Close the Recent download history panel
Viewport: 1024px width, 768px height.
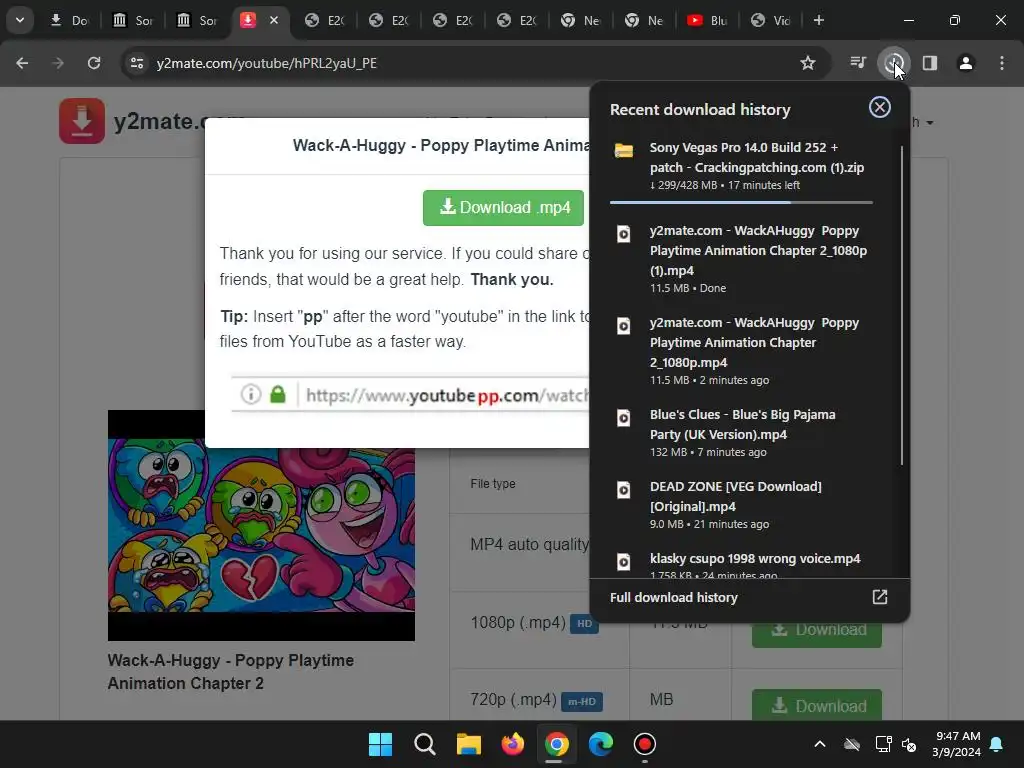click(x=880, y=108)
